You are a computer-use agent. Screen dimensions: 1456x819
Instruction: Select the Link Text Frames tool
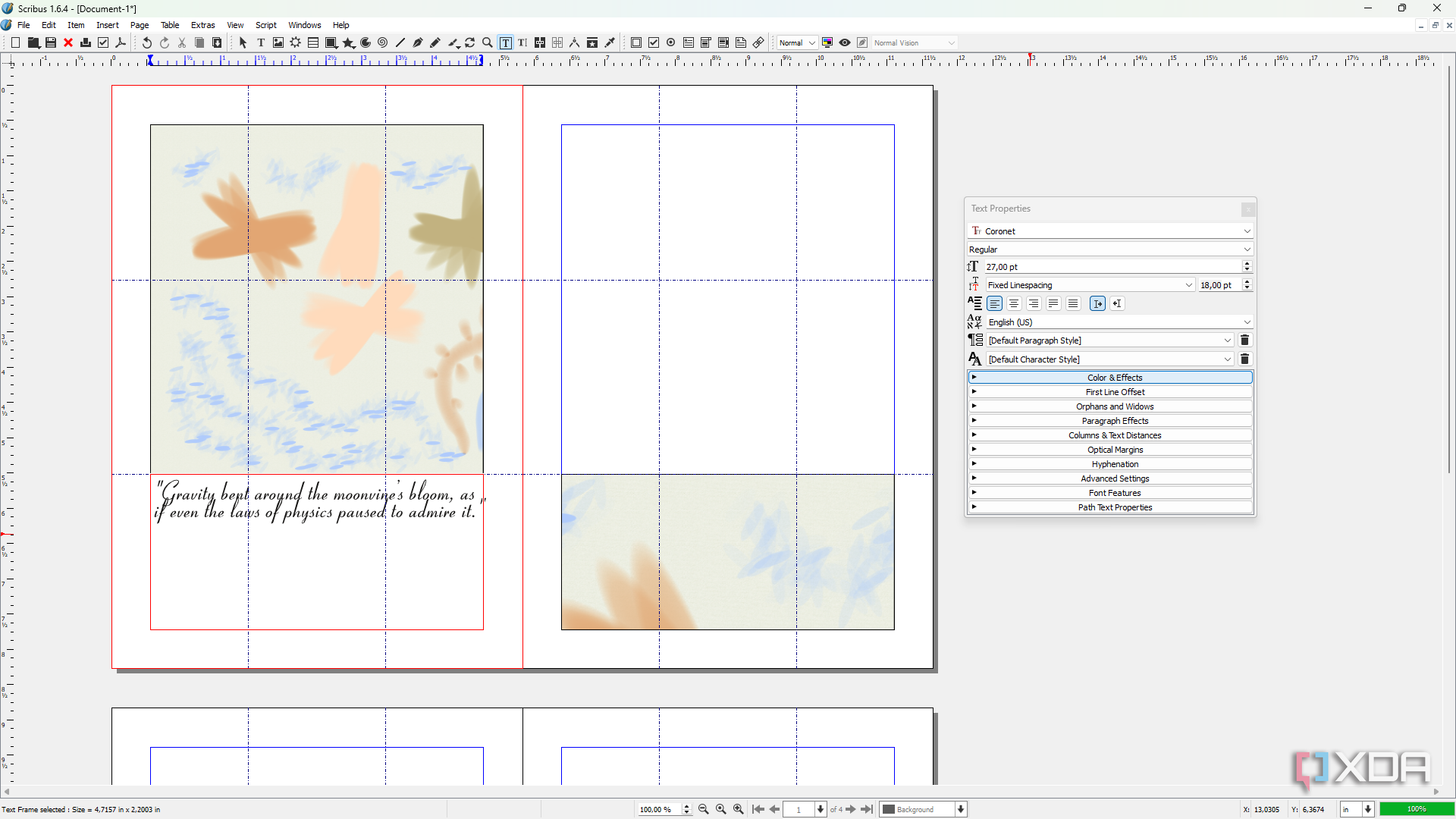click(x=540, y=43)
